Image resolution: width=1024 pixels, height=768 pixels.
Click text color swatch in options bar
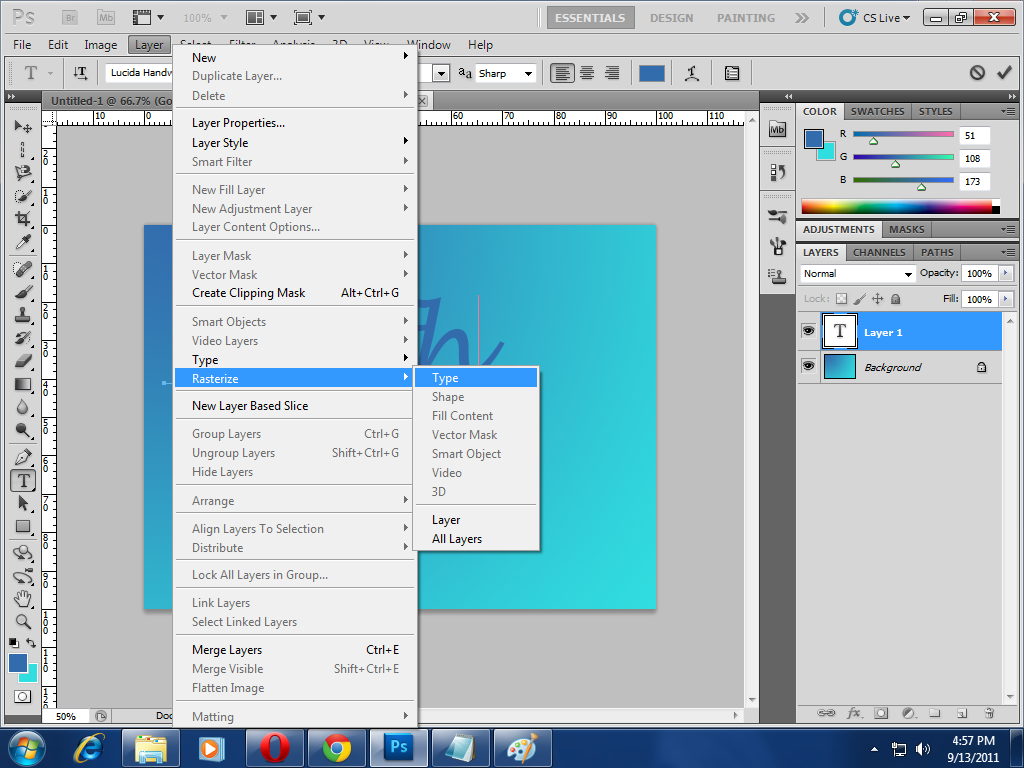pyautogui.click(x=652, y=73)
